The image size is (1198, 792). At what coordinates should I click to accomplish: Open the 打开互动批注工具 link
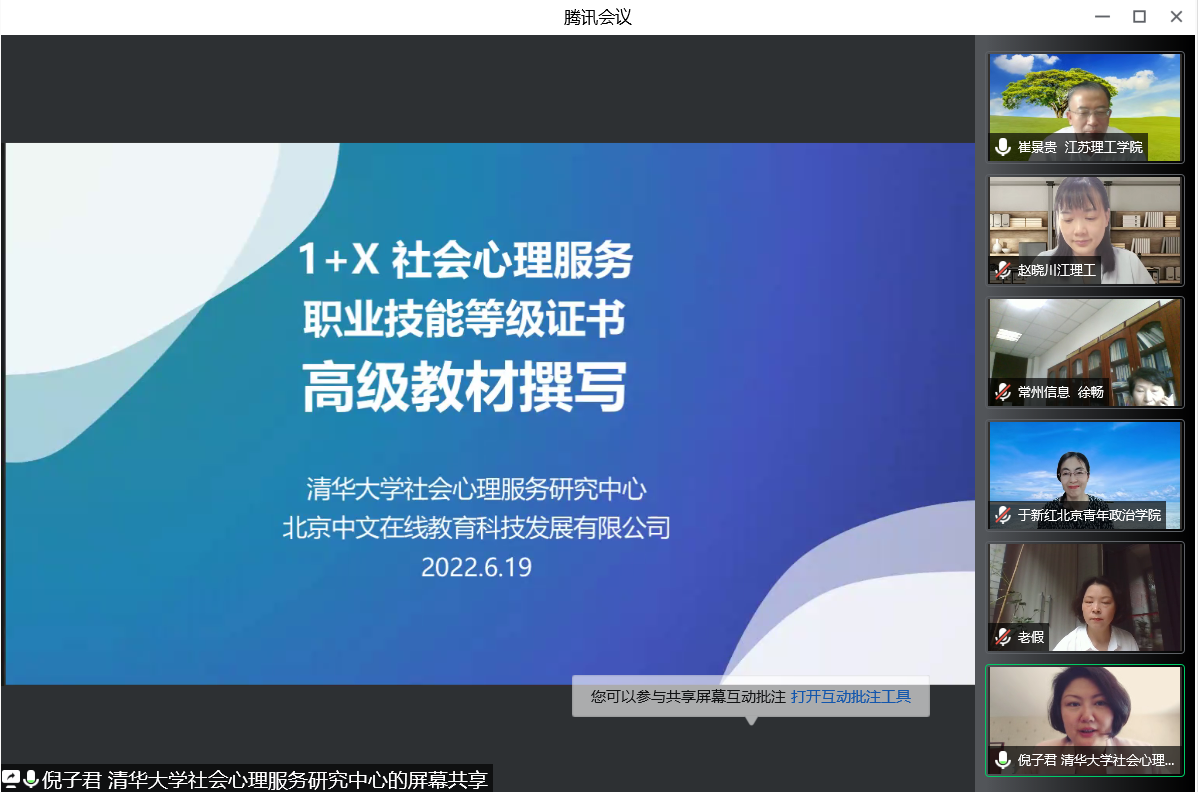(851, 697)
